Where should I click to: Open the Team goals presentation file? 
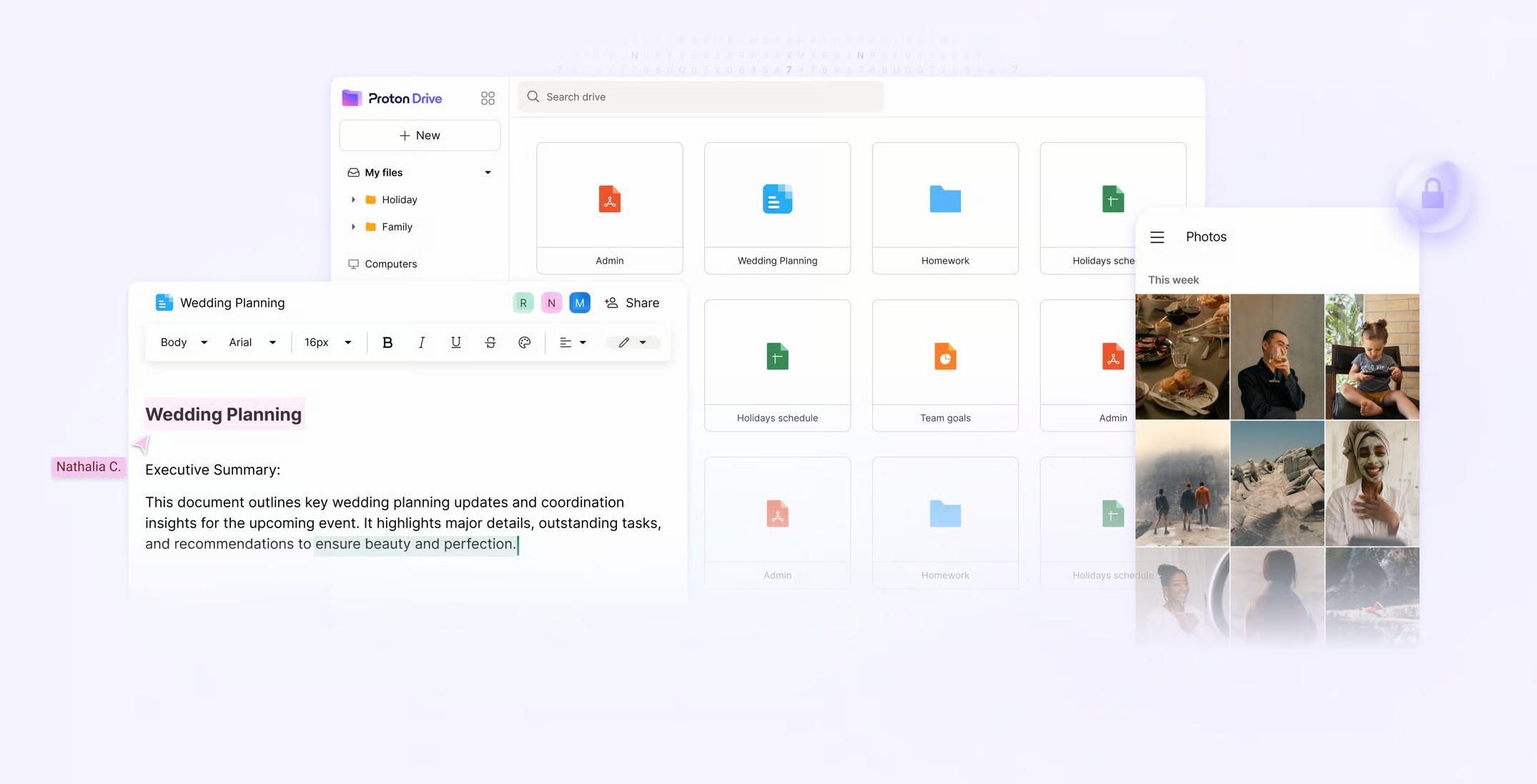[945, 365]
